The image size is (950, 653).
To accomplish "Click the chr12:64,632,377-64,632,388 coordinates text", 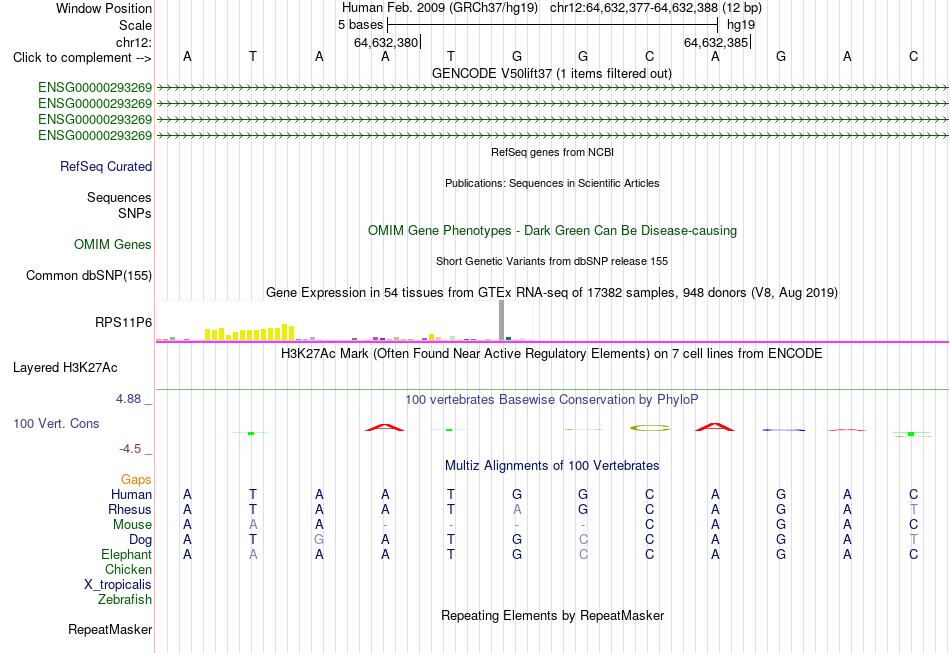I will click(634, 8).
